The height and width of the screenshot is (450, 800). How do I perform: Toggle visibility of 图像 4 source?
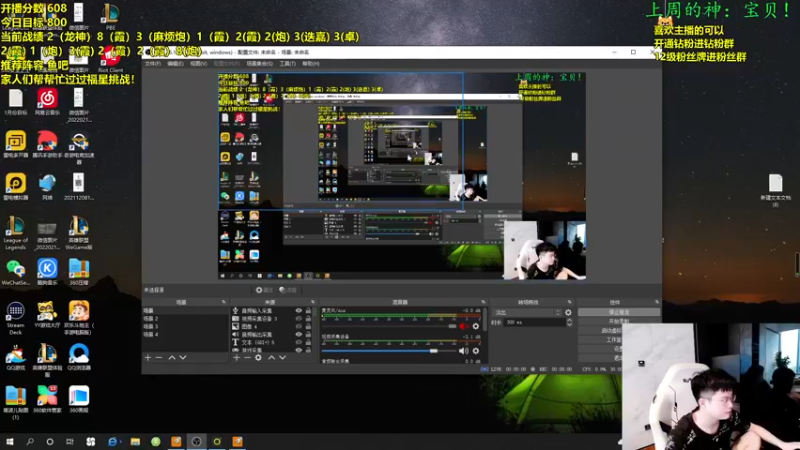pos(299,326)
